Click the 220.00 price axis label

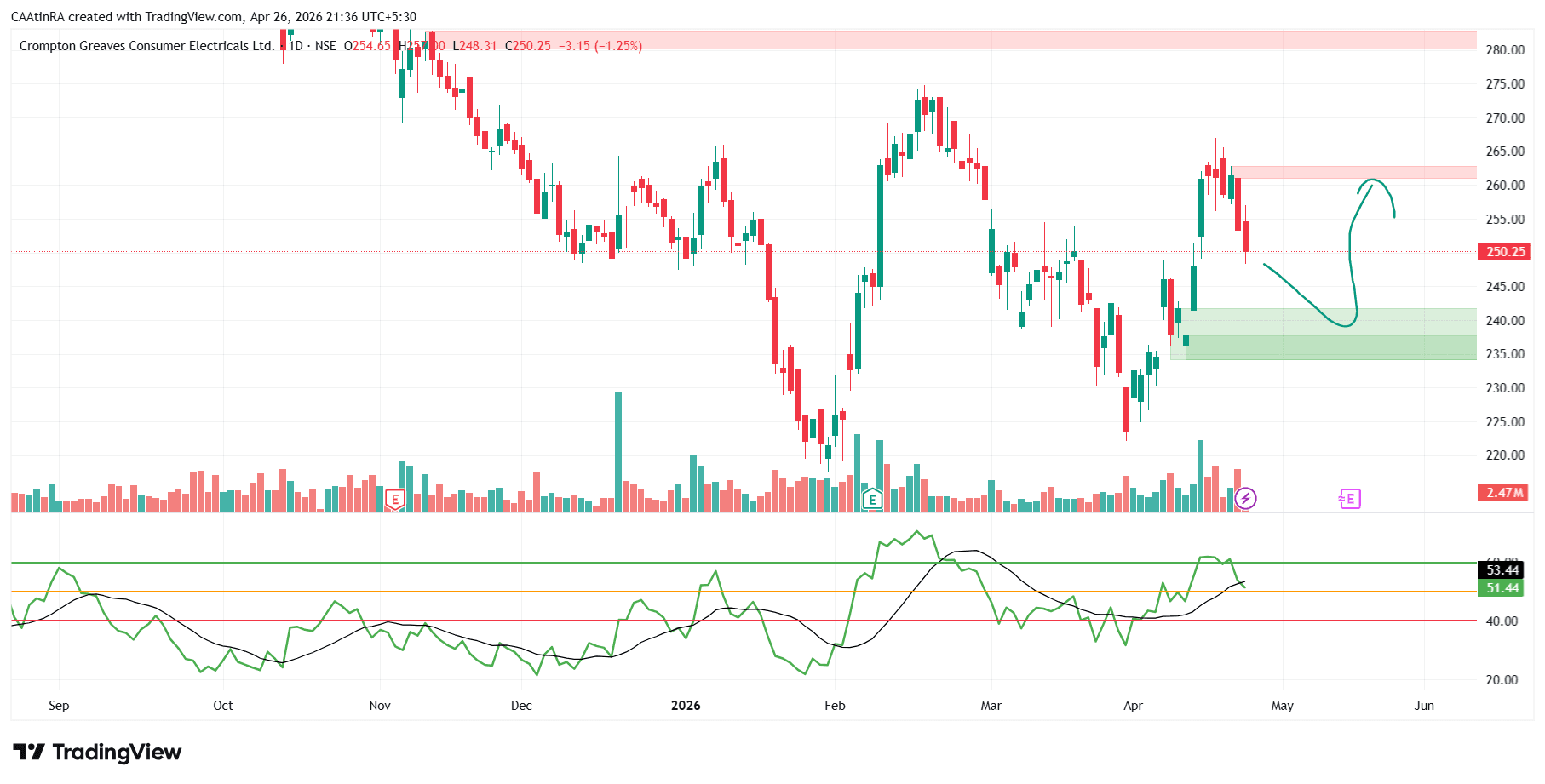1505,455
